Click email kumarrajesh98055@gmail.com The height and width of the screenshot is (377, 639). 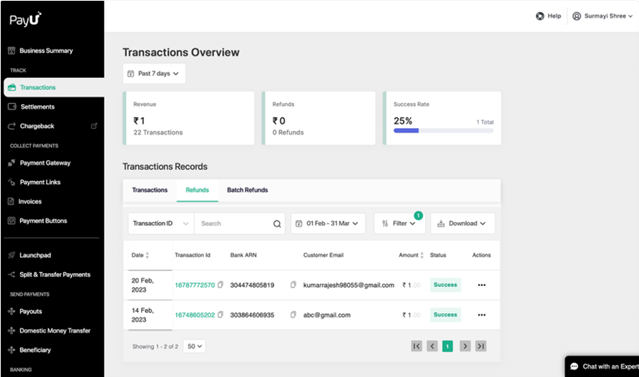348,285
